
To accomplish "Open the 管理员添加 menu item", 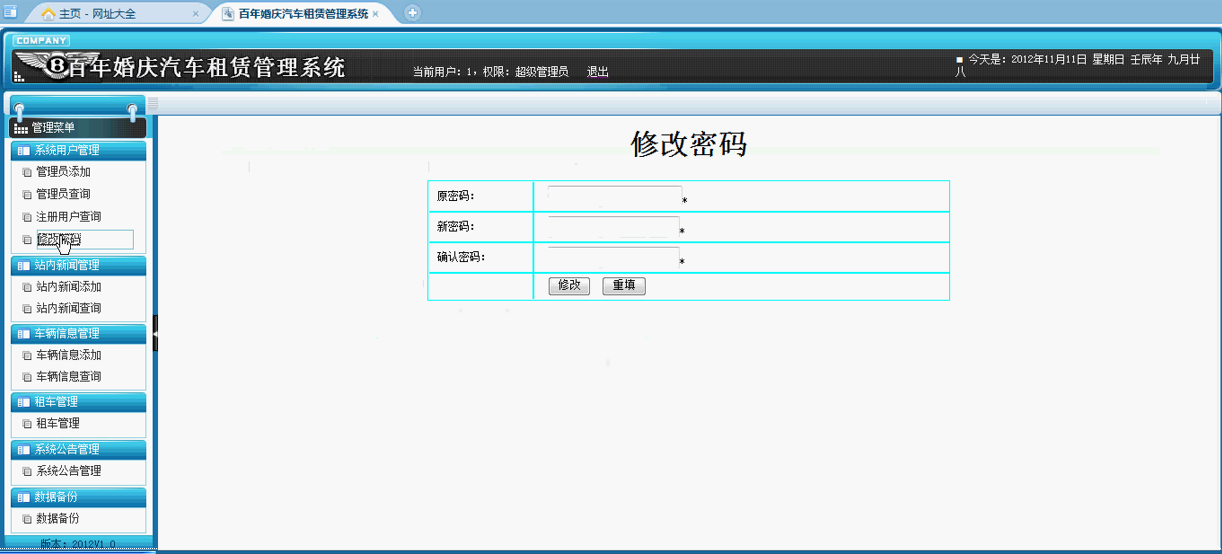I will [x=63, y=172].
